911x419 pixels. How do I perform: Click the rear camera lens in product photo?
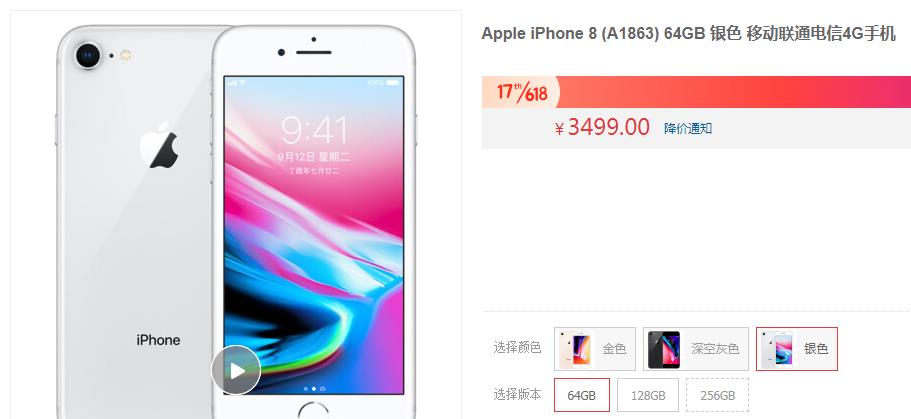[88, 56]
